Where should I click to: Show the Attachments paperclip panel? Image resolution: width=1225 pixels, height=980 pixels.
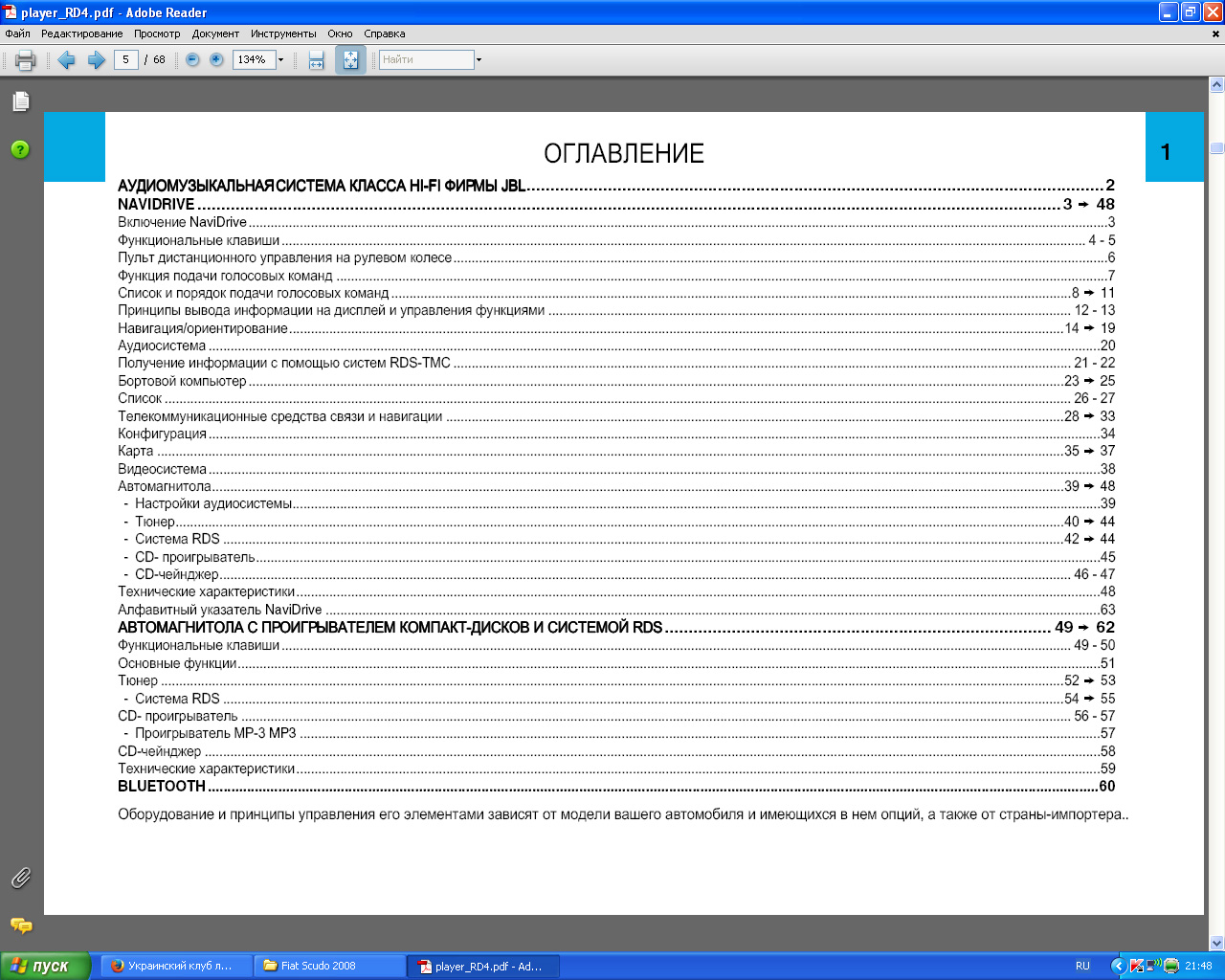click(x=20, y=878)
